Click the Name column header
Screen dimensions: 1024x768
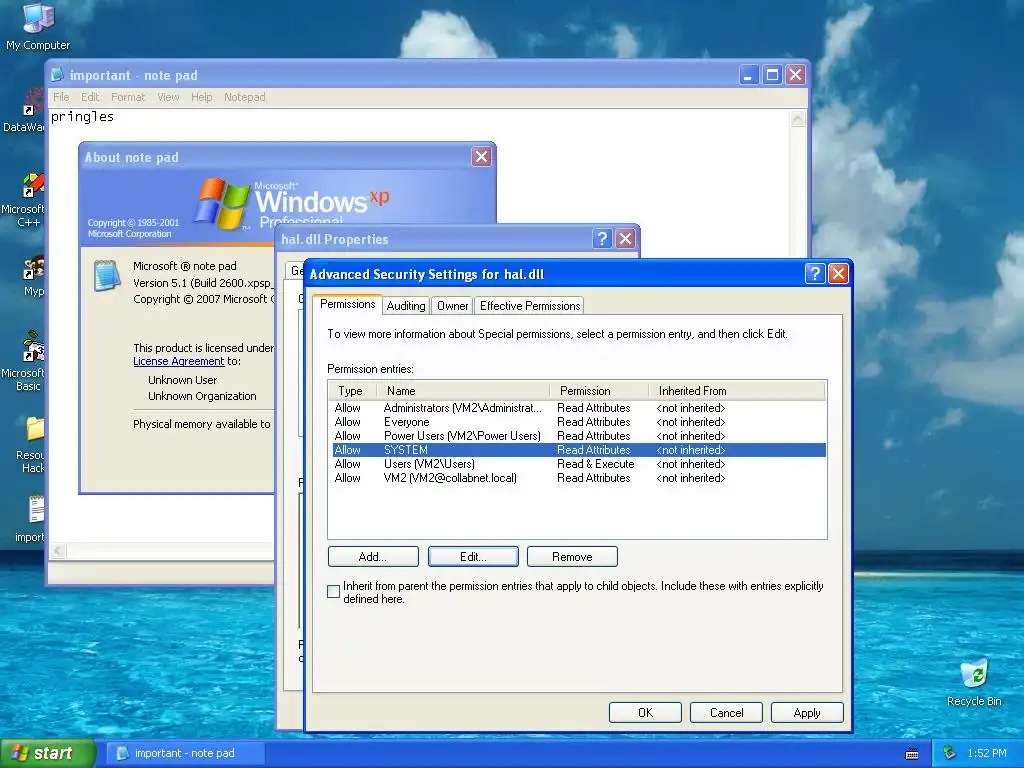point(463,391)
